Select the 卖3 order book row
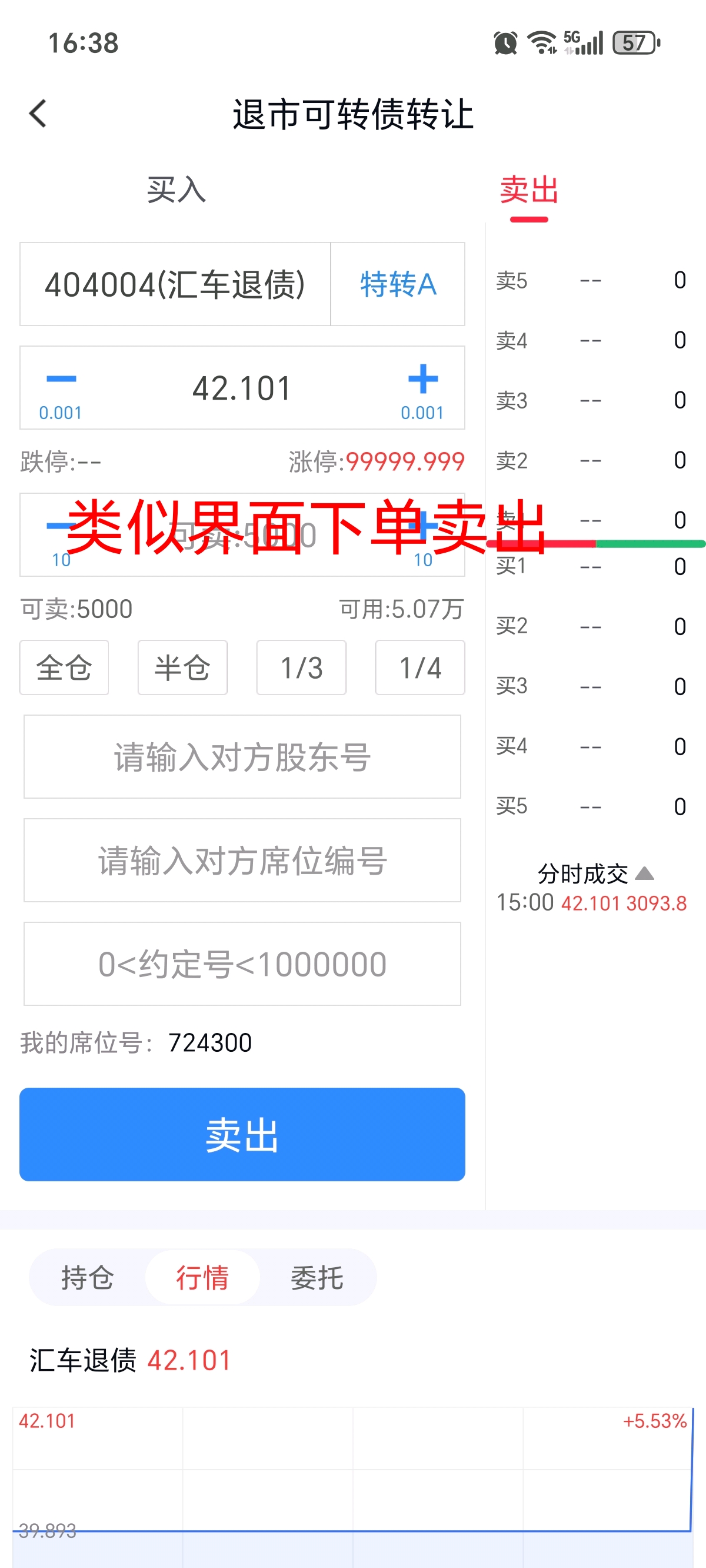 coord(592,400)
